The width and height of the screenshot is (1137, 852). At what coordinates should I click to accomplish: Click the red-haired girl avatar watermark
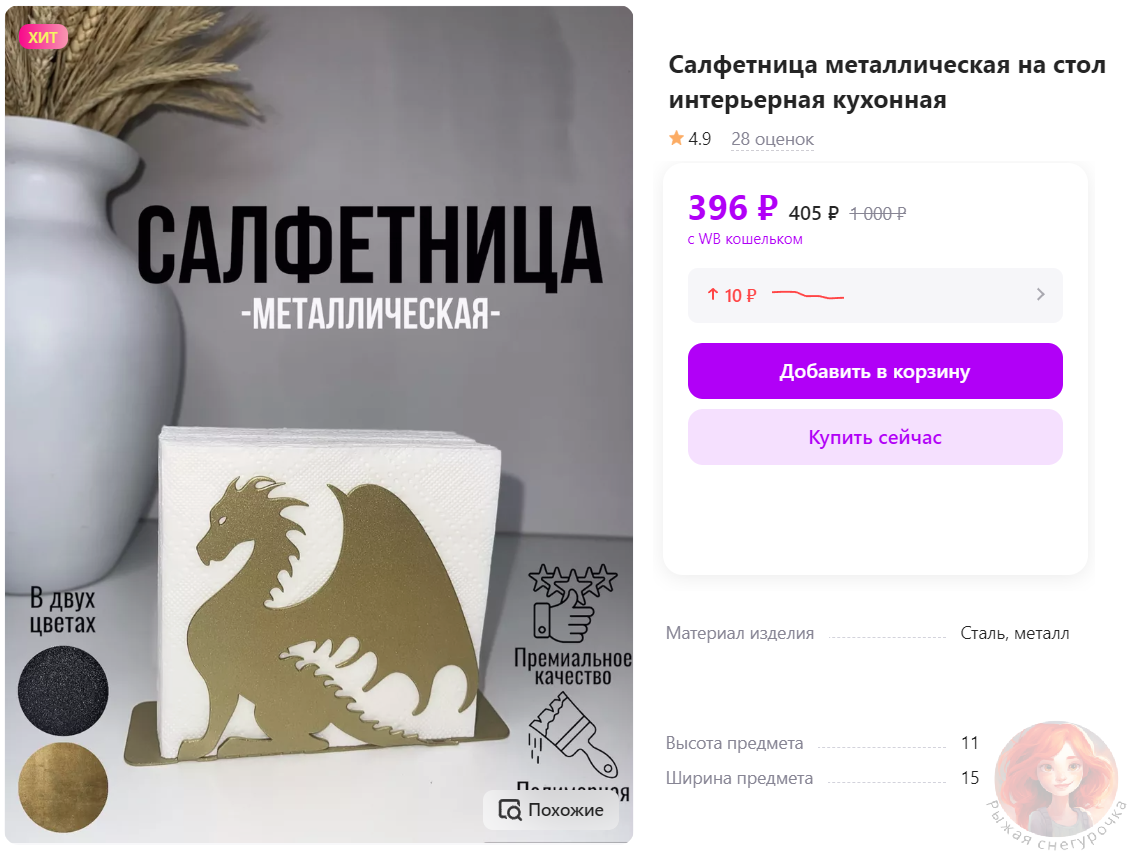click(1056, 778)
